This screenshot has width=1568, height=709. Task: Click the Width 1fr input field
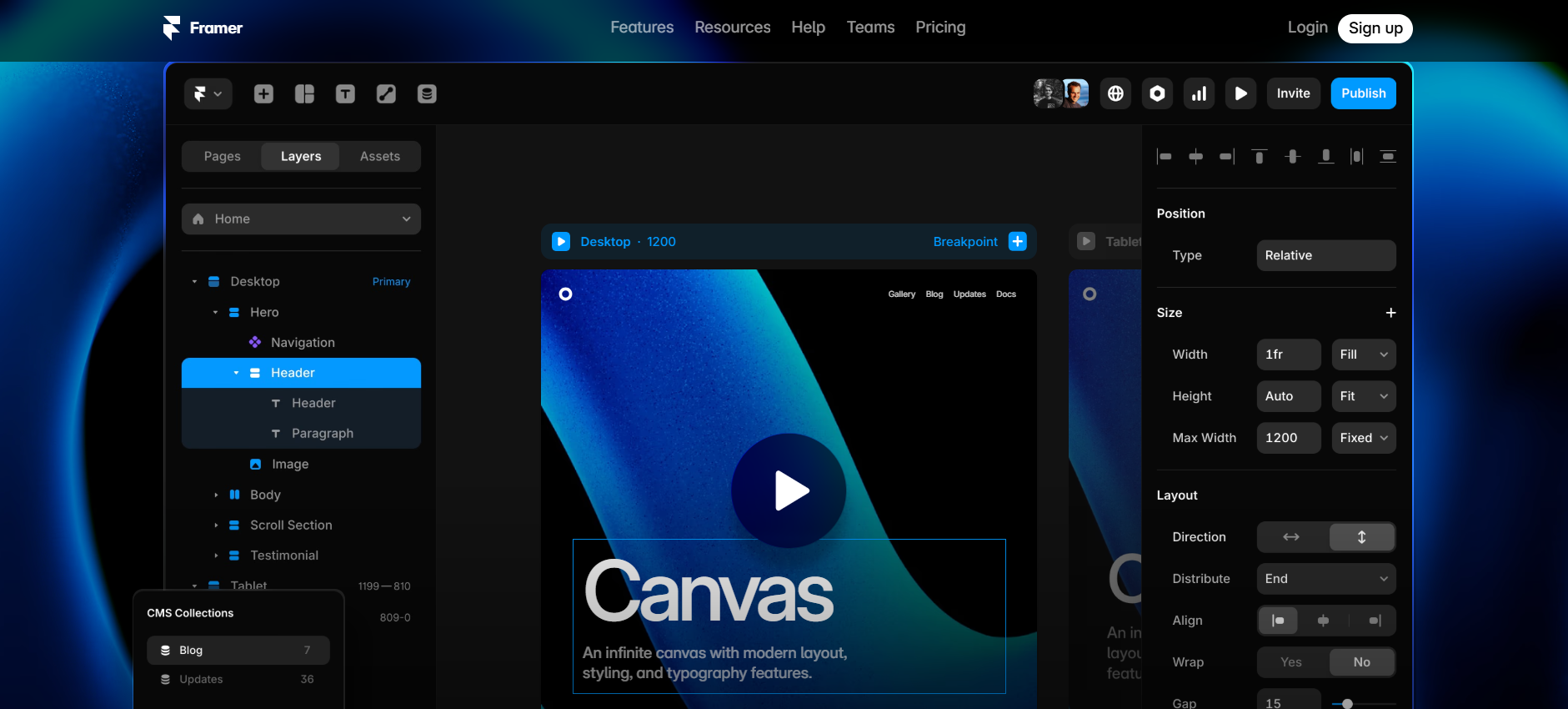(1289, 354)
